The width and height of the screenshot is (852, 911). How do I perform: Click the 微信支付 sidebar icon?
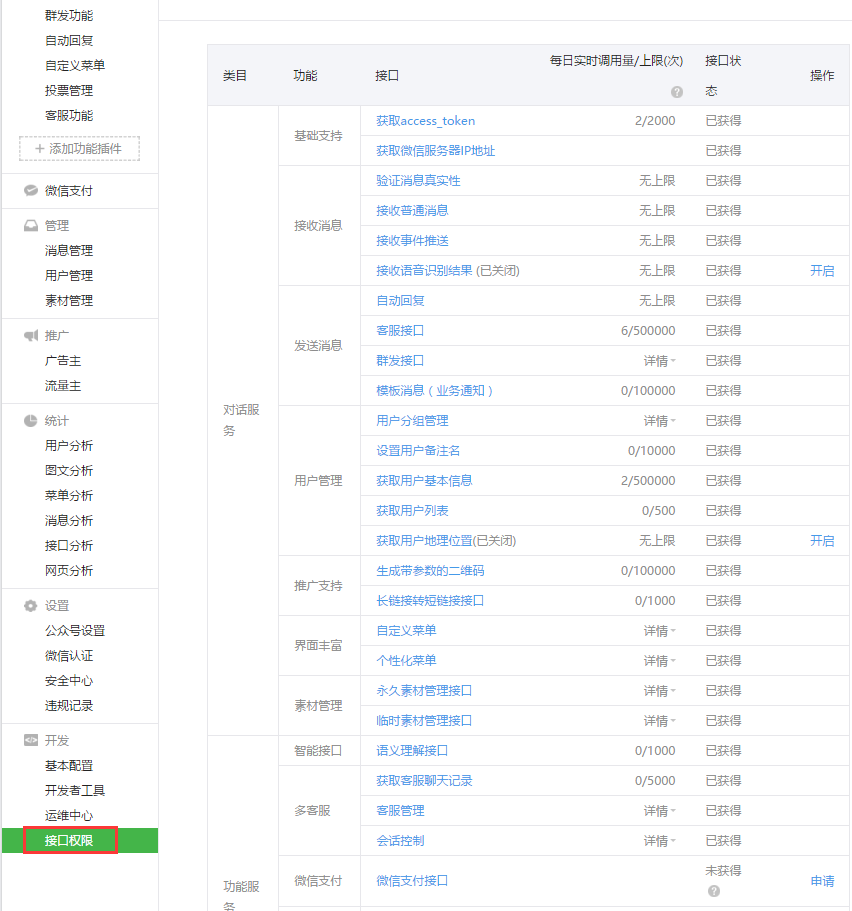[31, 191]
